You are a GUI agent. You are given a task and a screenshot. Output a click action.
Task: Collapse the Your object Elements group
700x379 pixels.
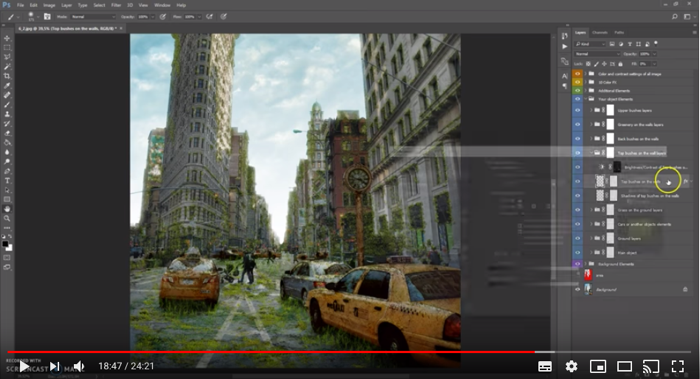click(x=586, y=99)
